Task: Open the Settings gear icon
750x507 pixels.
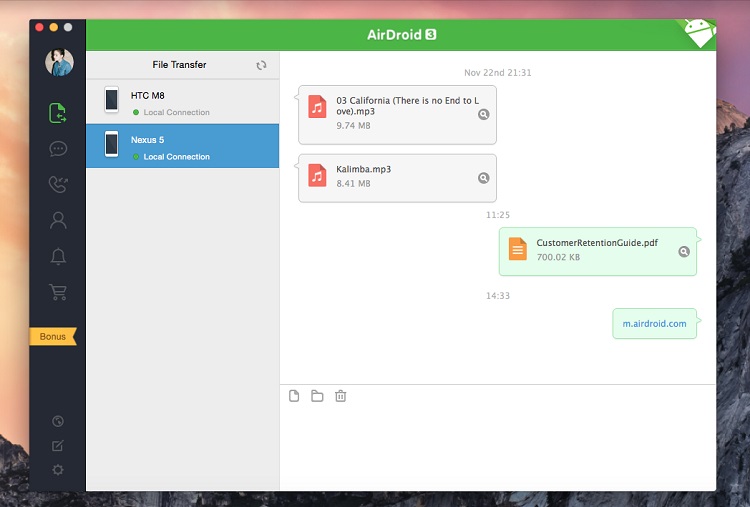Action: [58, 470]
